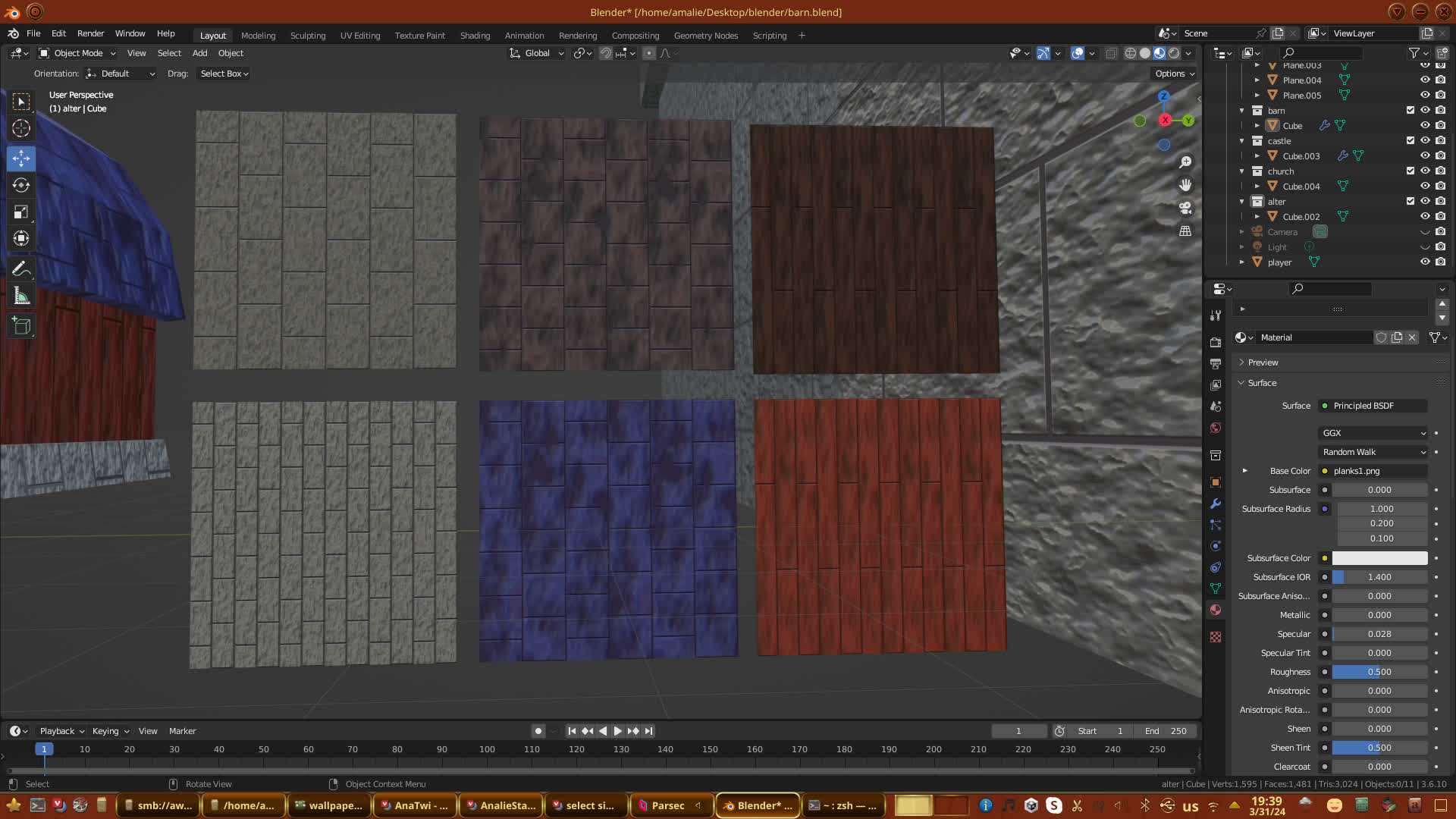Switch to the Shading workspace tab
This screenshot has width=1456, height=819.
tap(475, 36)
